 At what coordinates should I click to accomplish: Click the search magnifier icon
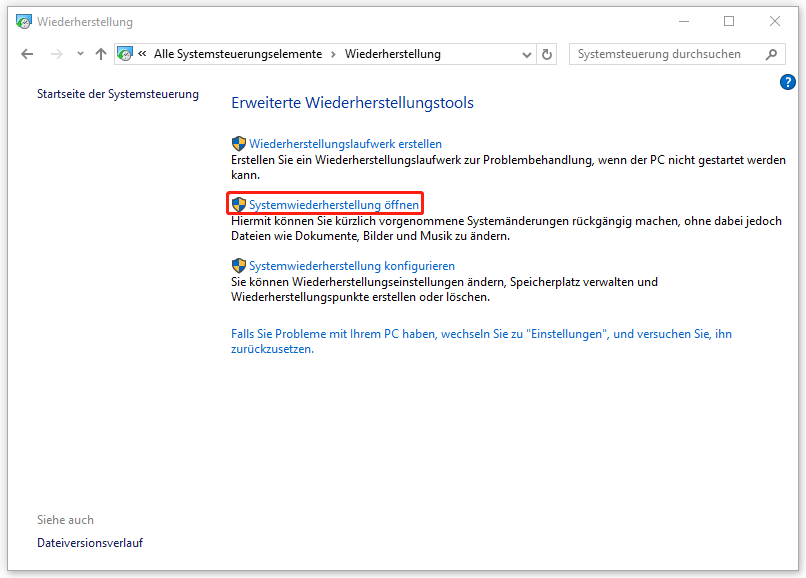(770, 54)
